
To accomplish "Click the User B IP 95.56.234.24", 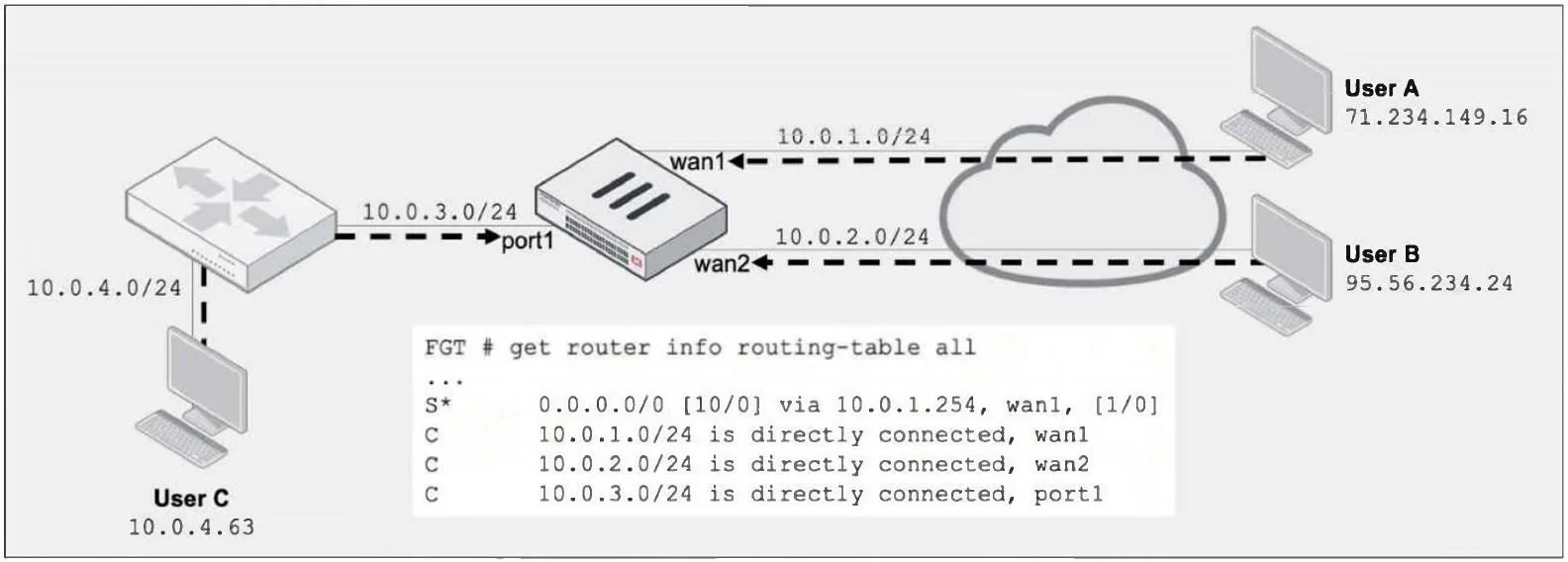I will pos(1428,283).
